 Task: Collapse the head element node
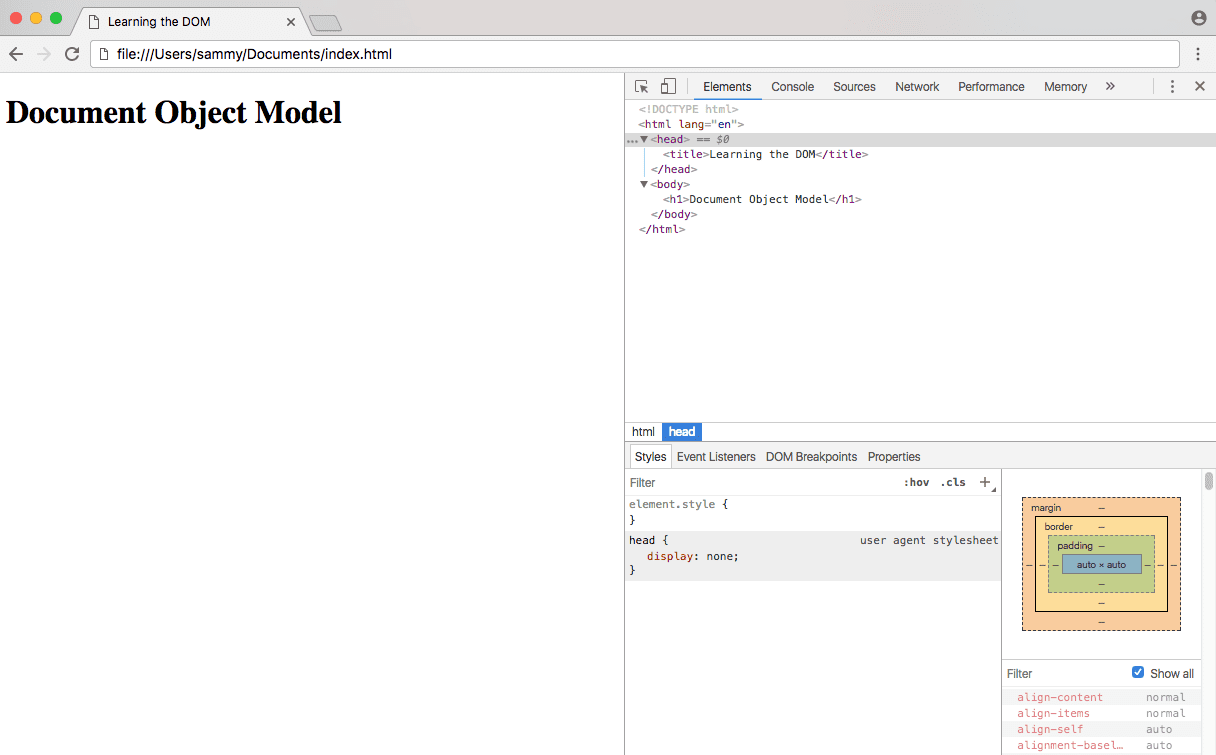[x=645, y=140]
